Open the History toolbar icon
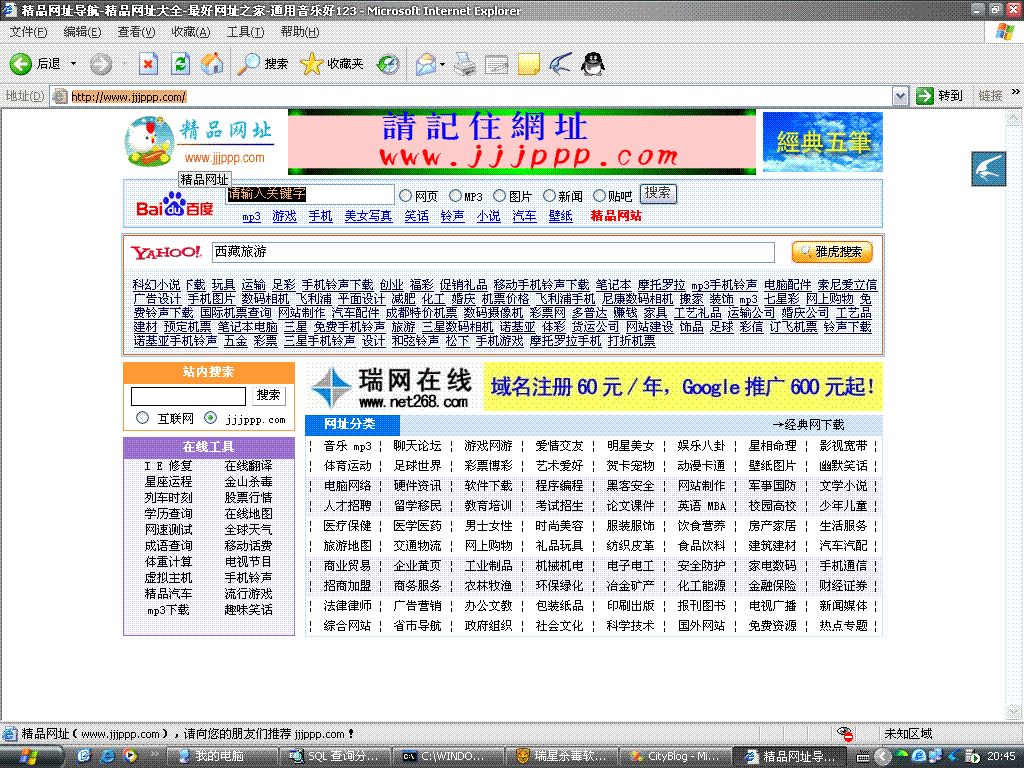 click(x=388, y=64)
